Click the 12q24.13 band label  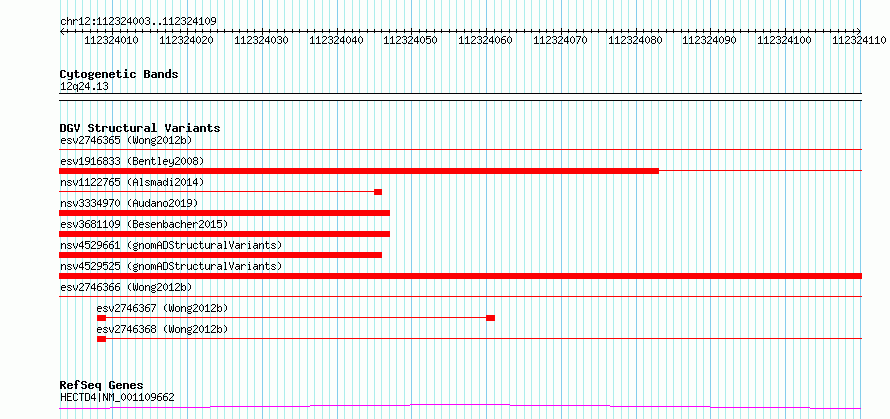(84, 87)
